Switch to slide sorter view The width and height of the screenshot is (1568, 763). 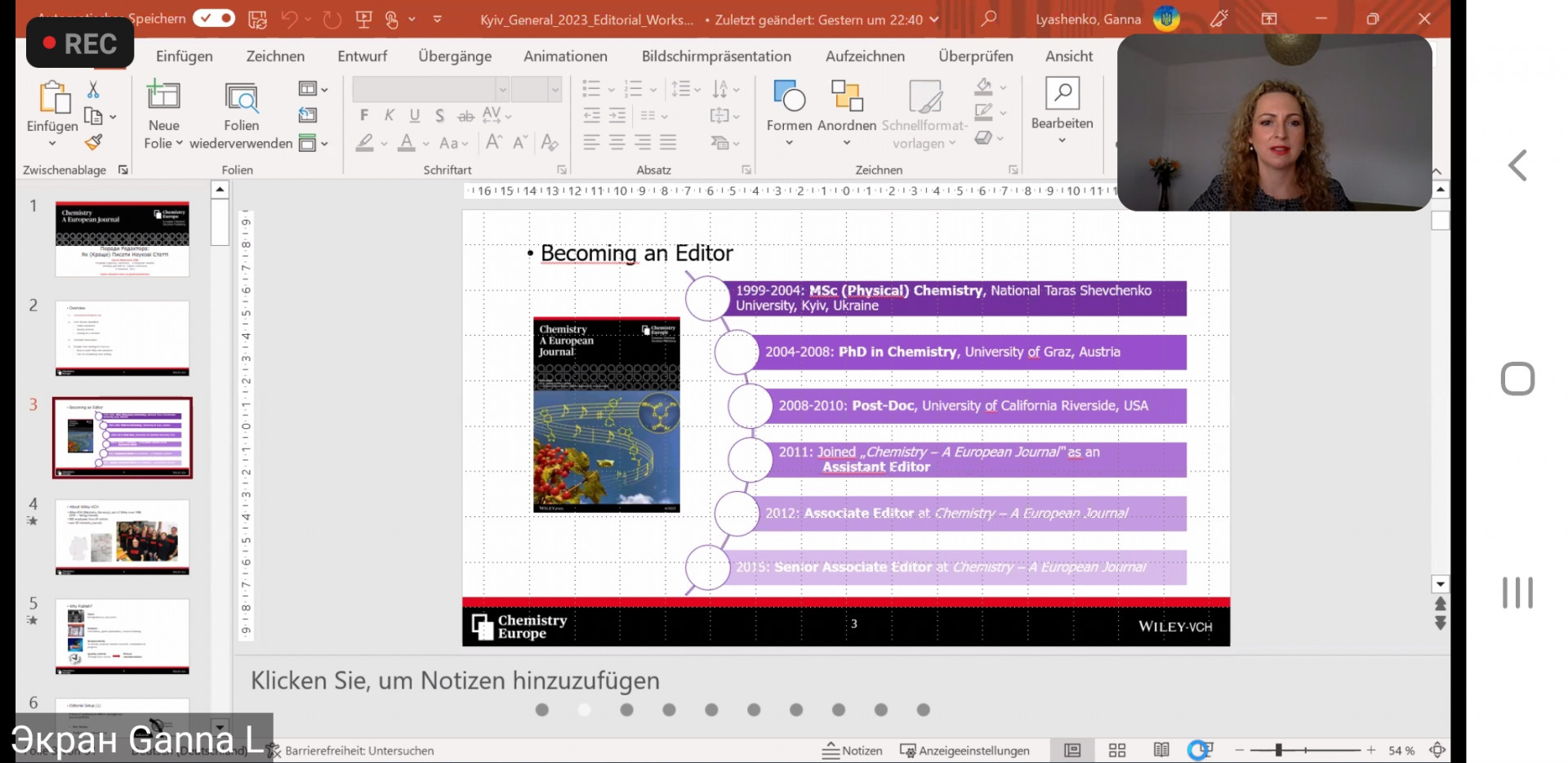click(x=1117, y=750)
